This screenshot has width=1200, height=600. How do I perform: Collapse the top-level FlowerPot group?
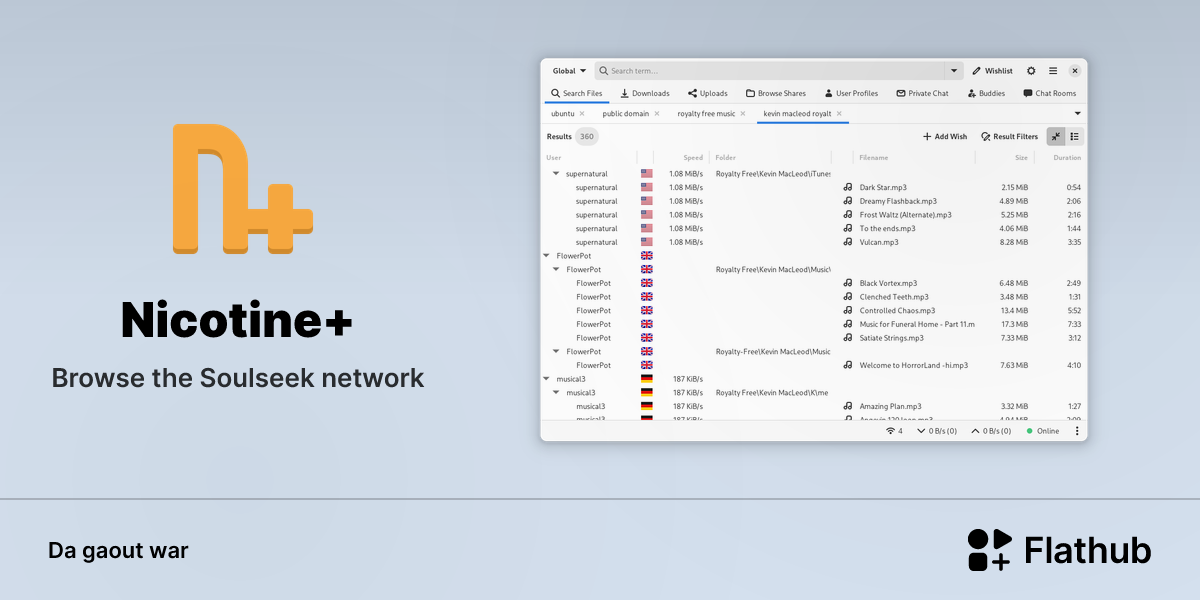[546, 256]
